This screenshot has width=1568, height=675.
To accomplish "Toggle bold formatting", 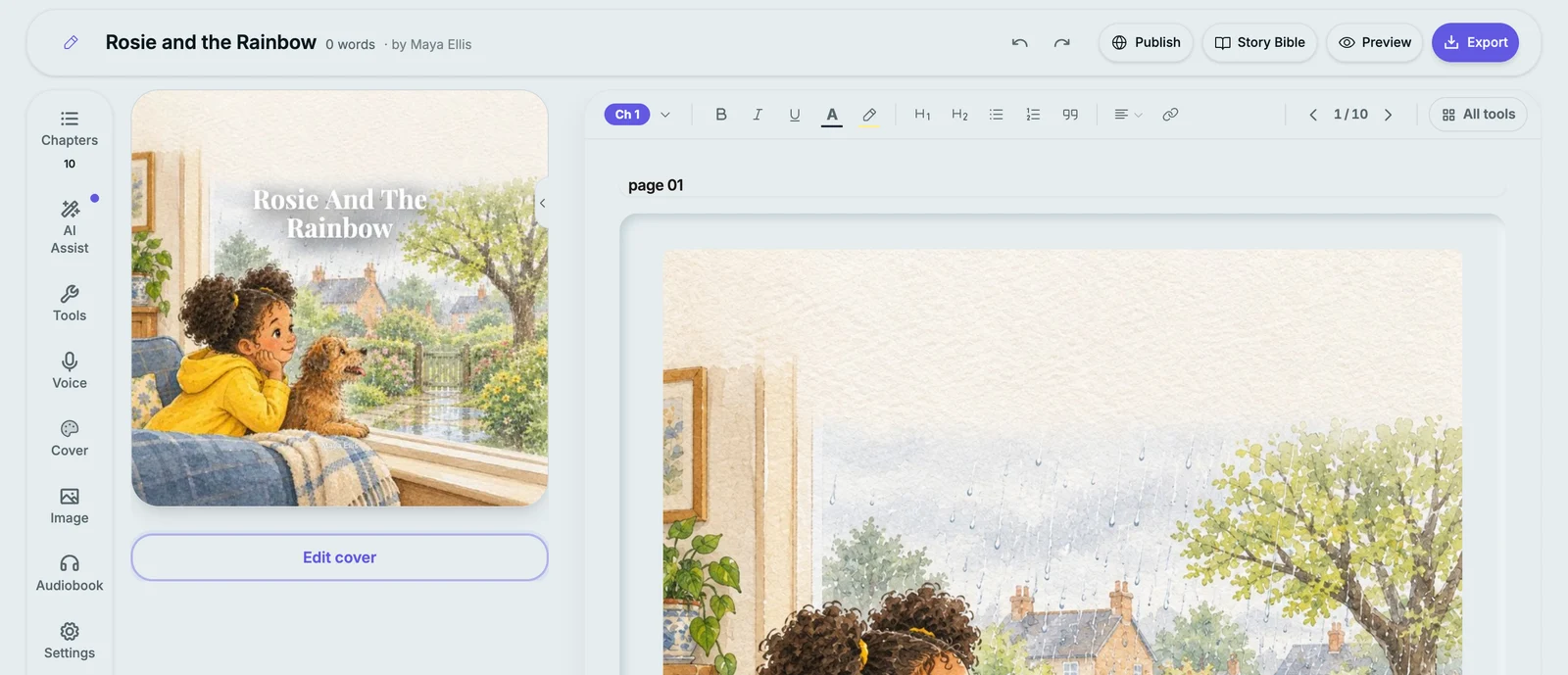I will point(721,115).
